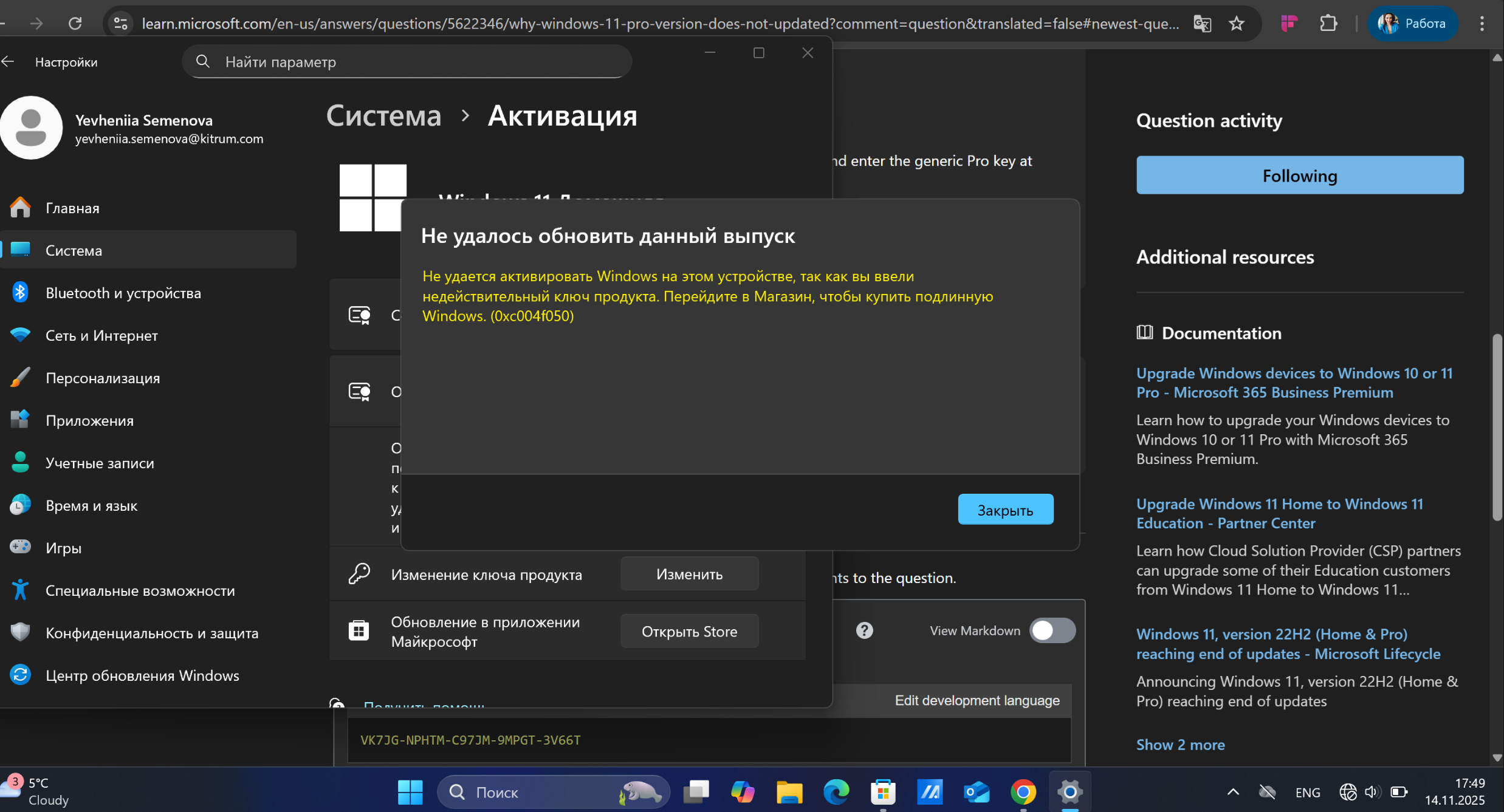
Task: Open Игры settings section
Action: [148, 548]
